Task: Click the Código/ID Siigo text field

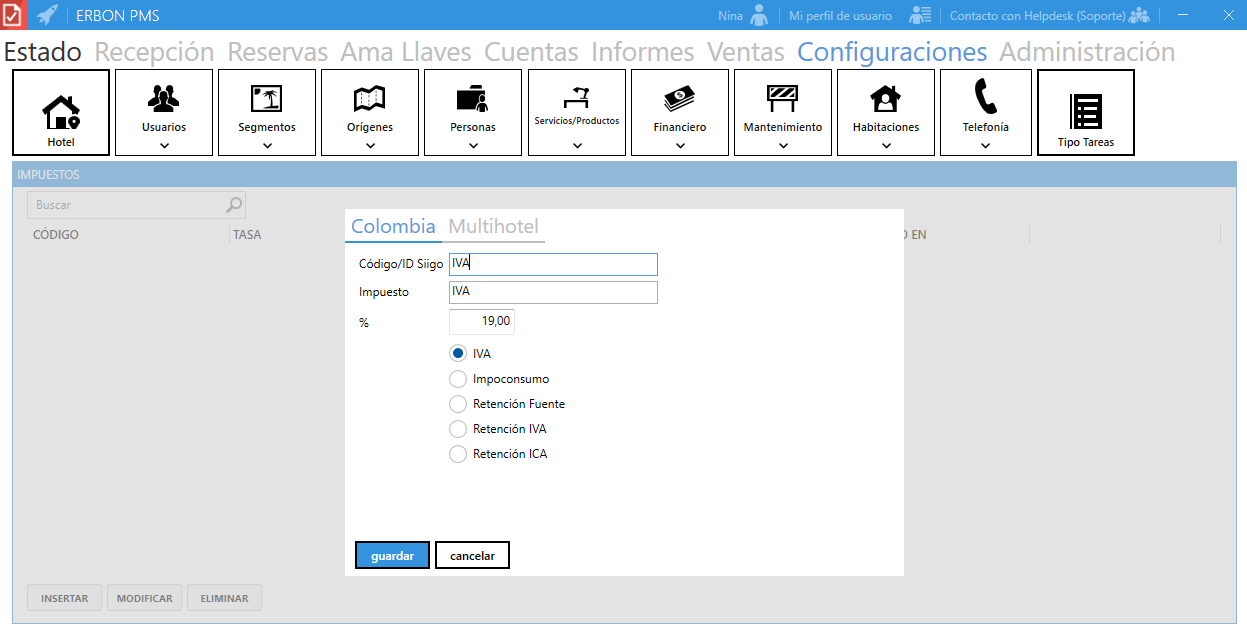Action: point(553,264)
